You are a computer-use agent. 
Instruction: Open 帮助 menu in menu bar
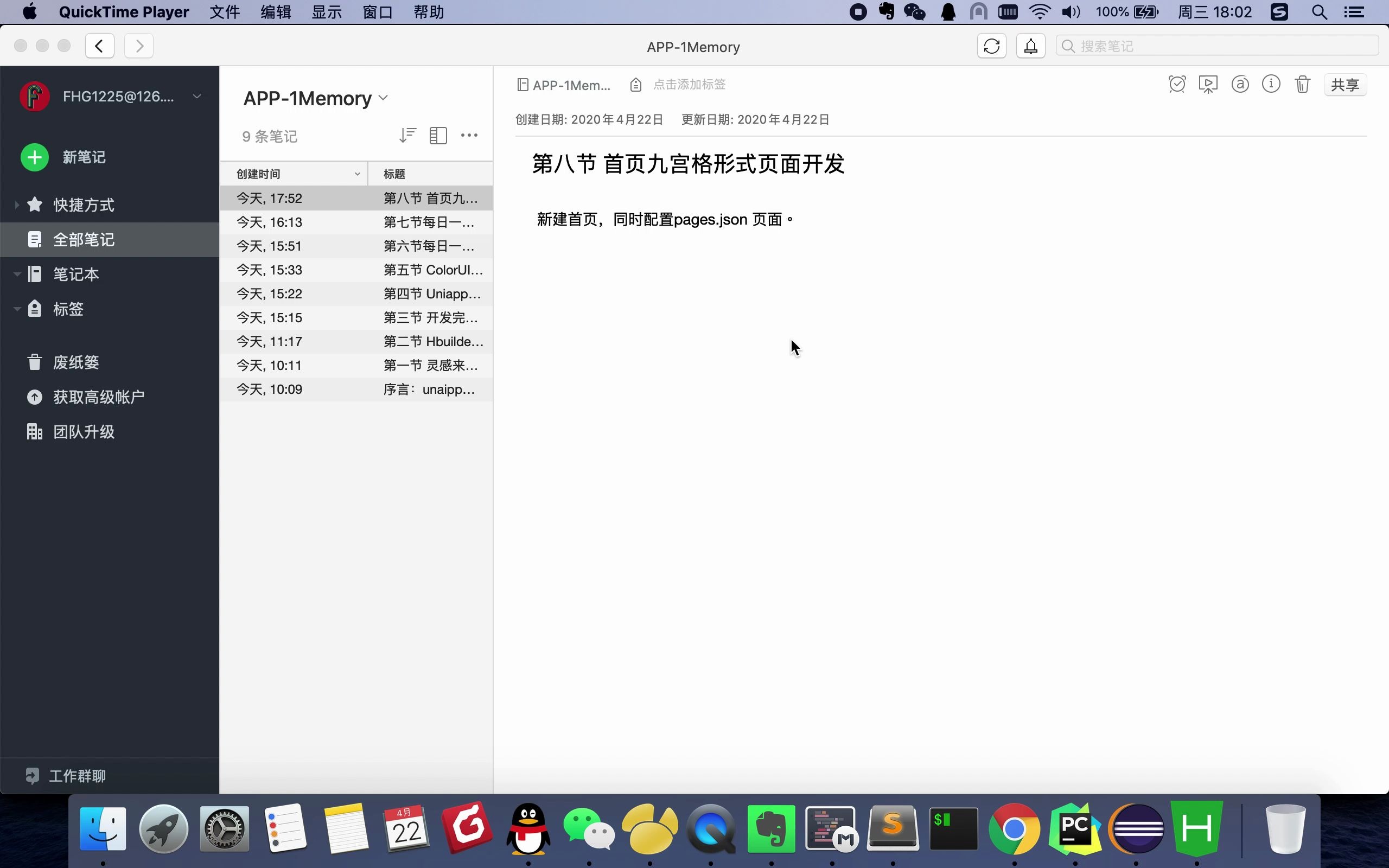428,12
